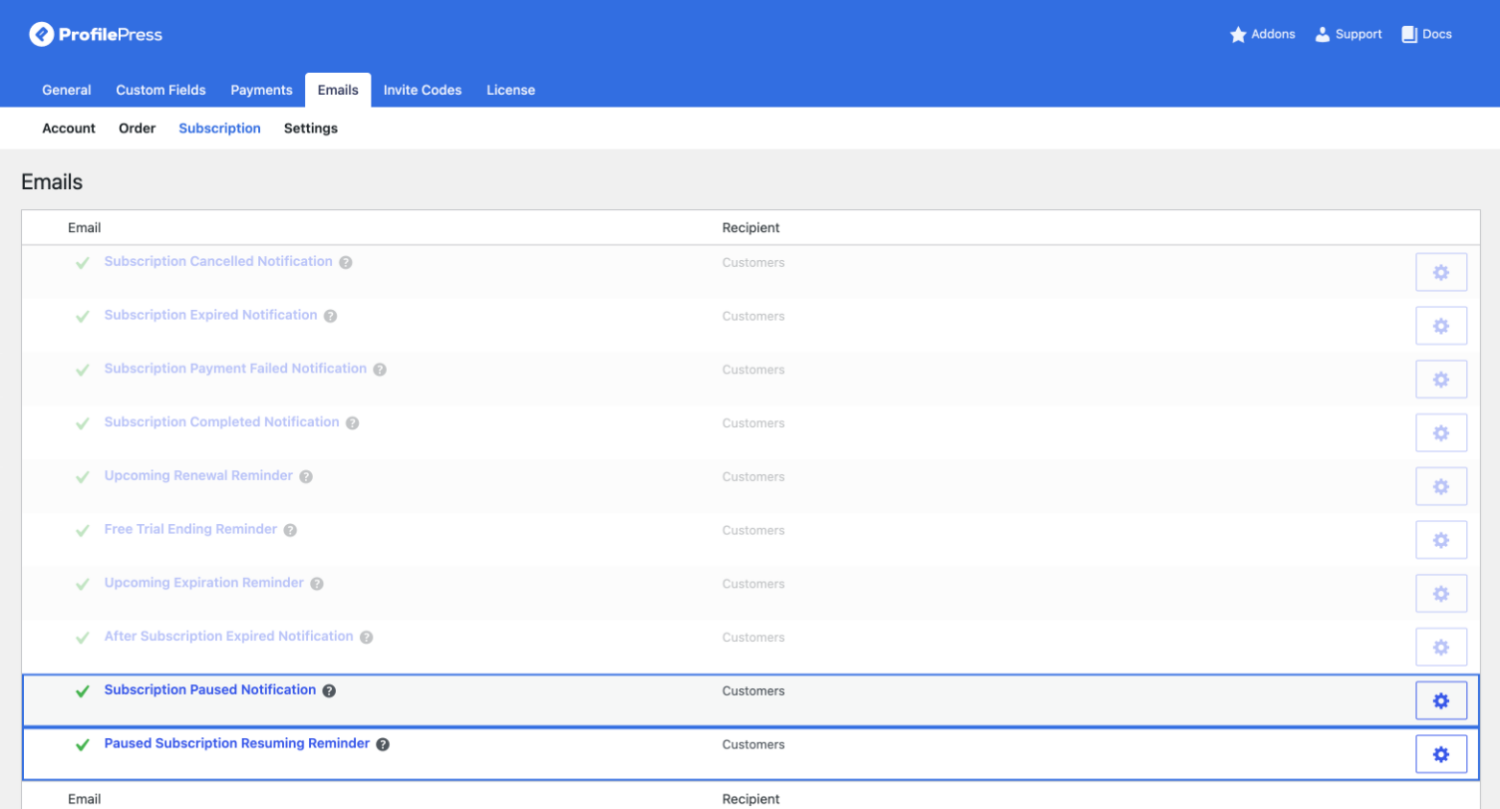This screenshot has width=1500, height=809.
Task: Click Customers in Paused Subscription Resuming row
Action: click(753, 745)
